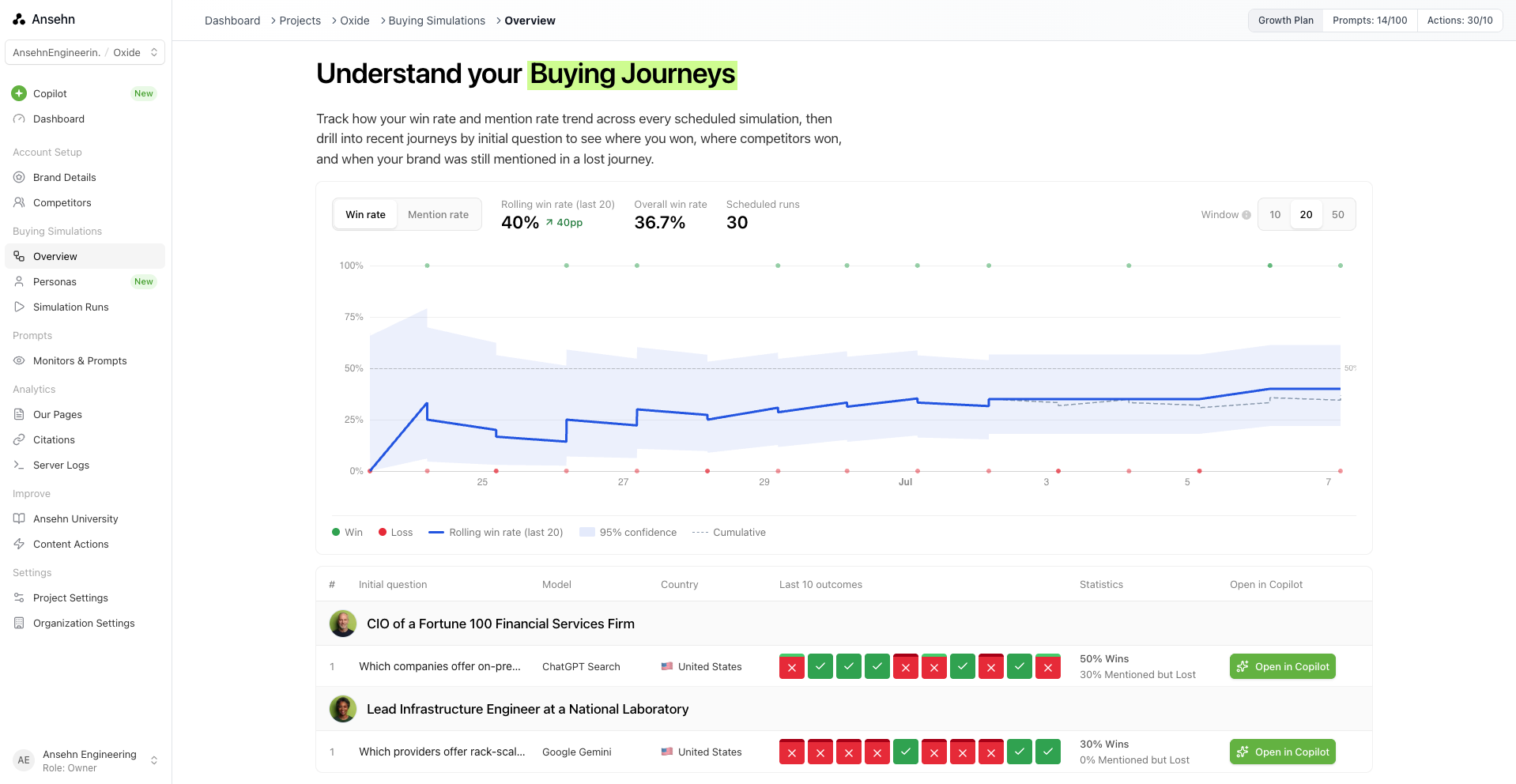The image size is (1516, 784).
Task: Open Competitors page
Action: click(85, 202)
